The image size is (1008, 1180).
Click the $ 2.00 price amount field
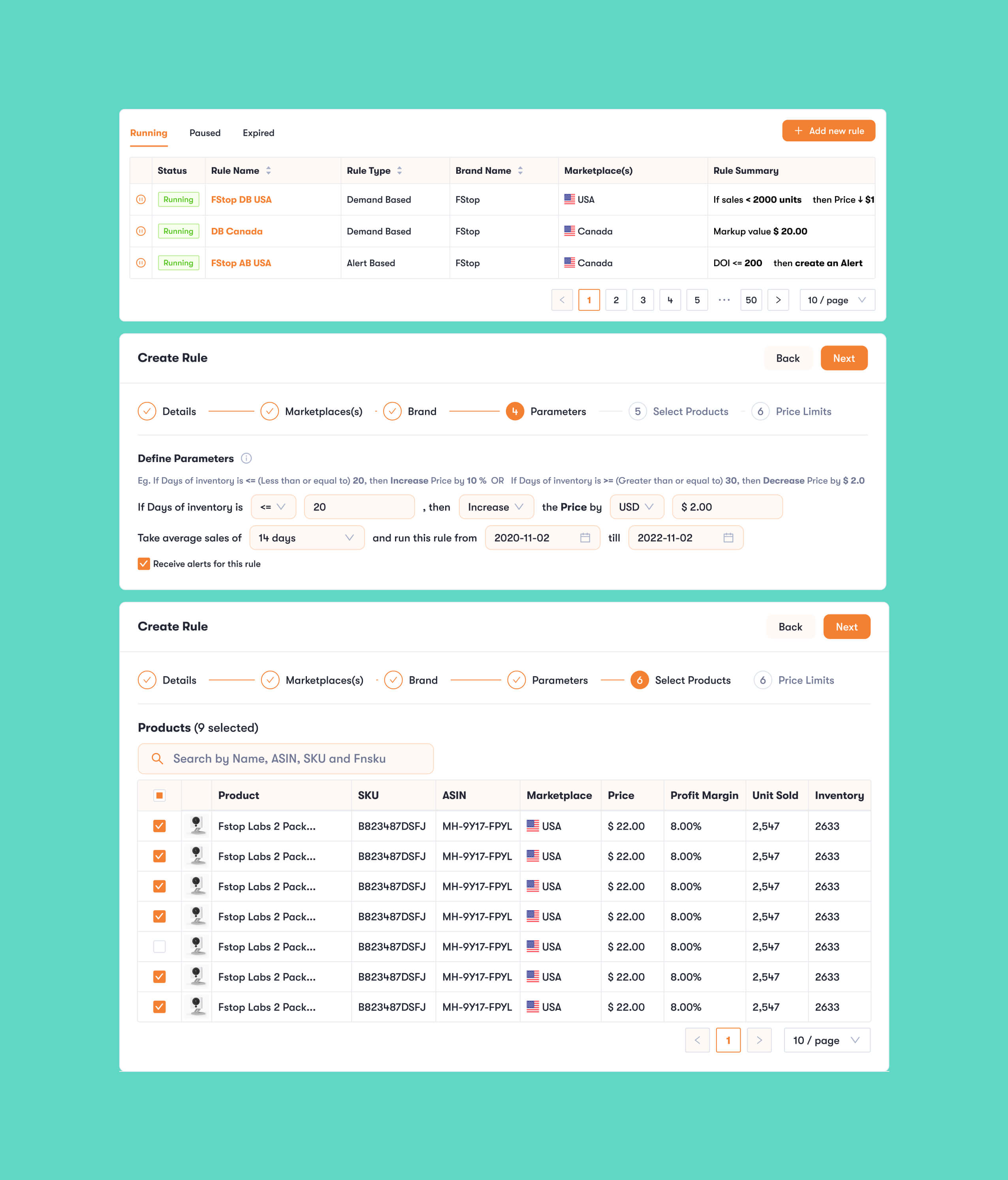[x=727, y=507]
